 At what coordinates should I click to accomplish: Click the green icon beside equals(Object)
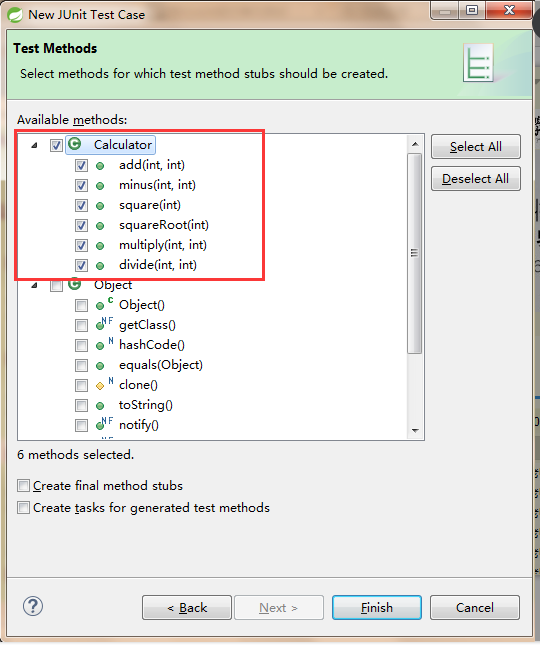pyautogui.click(x=100, y=366)
